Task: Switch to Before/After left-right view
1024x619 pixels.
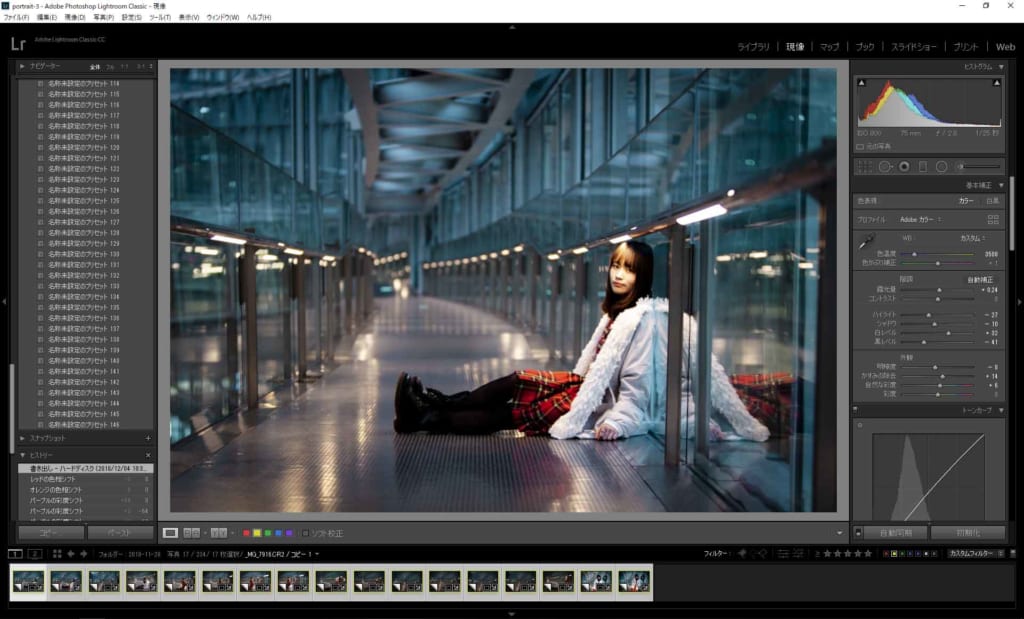Action: tap(192, 533)
